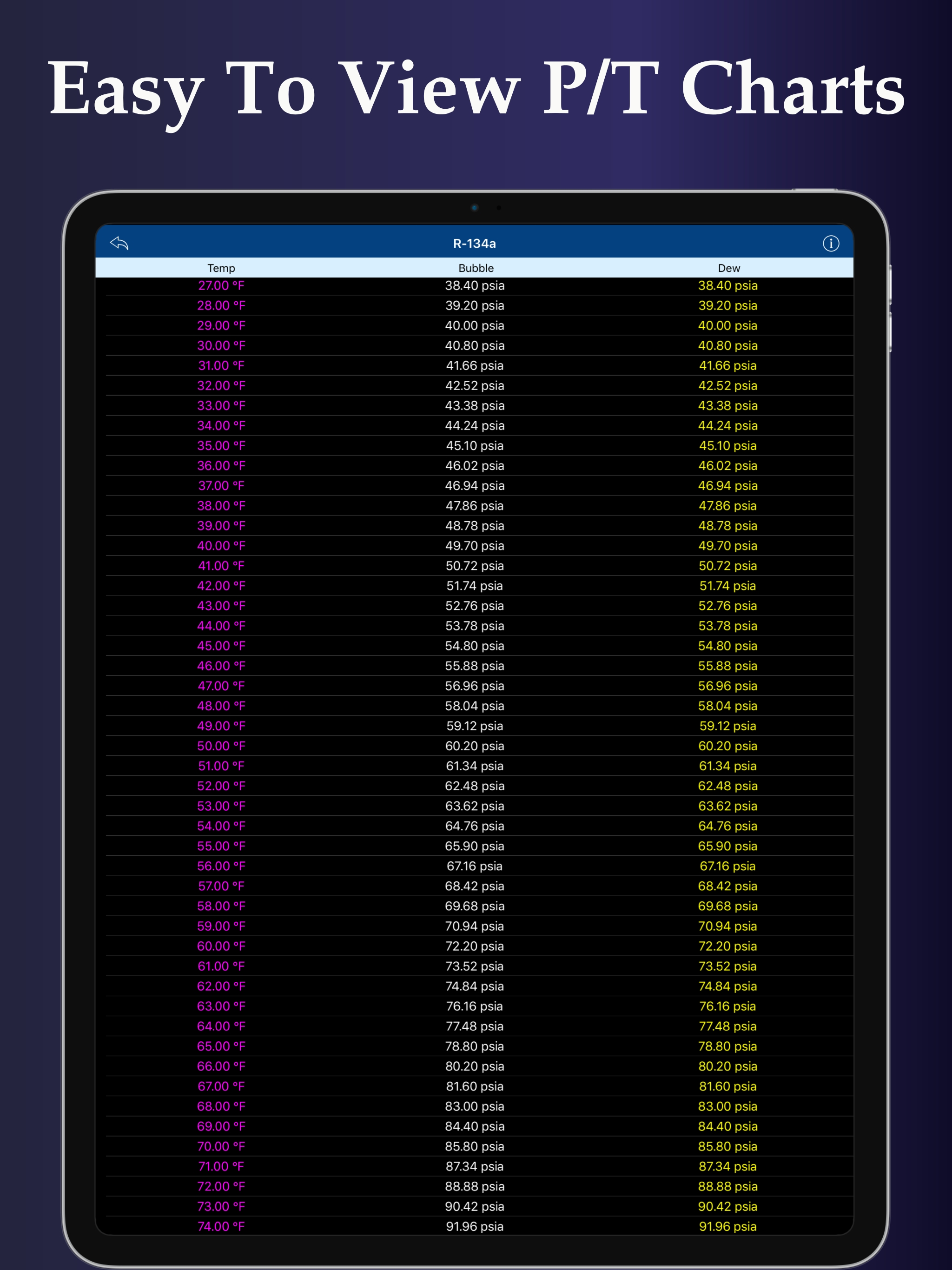This screenshot has width=952, height=1270.
Task: Click the Temp column header
Action: coord(221,268)
